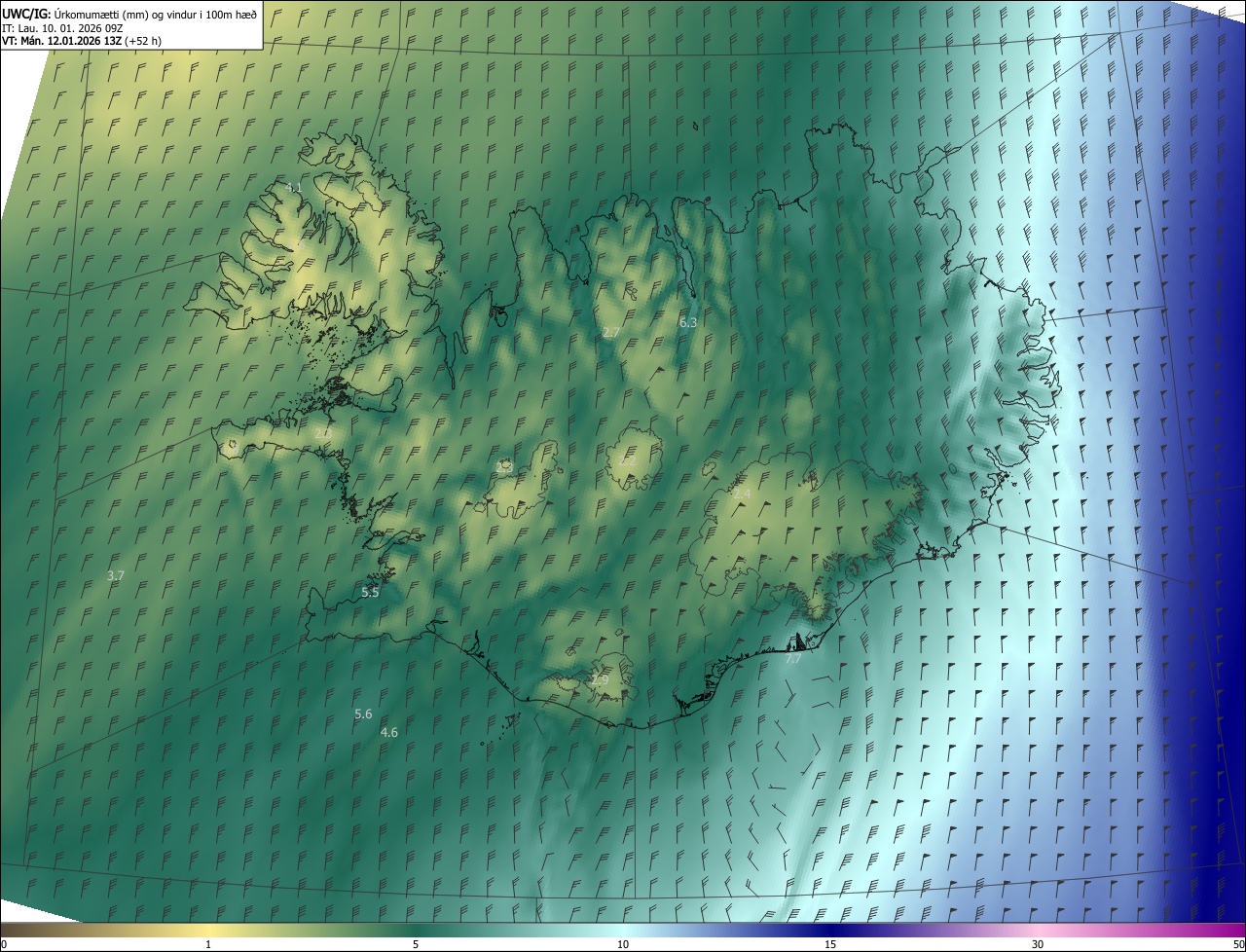Click the UWC/IG Úrkomumætti title line
1246x952 pixels.
pos(129,14)
